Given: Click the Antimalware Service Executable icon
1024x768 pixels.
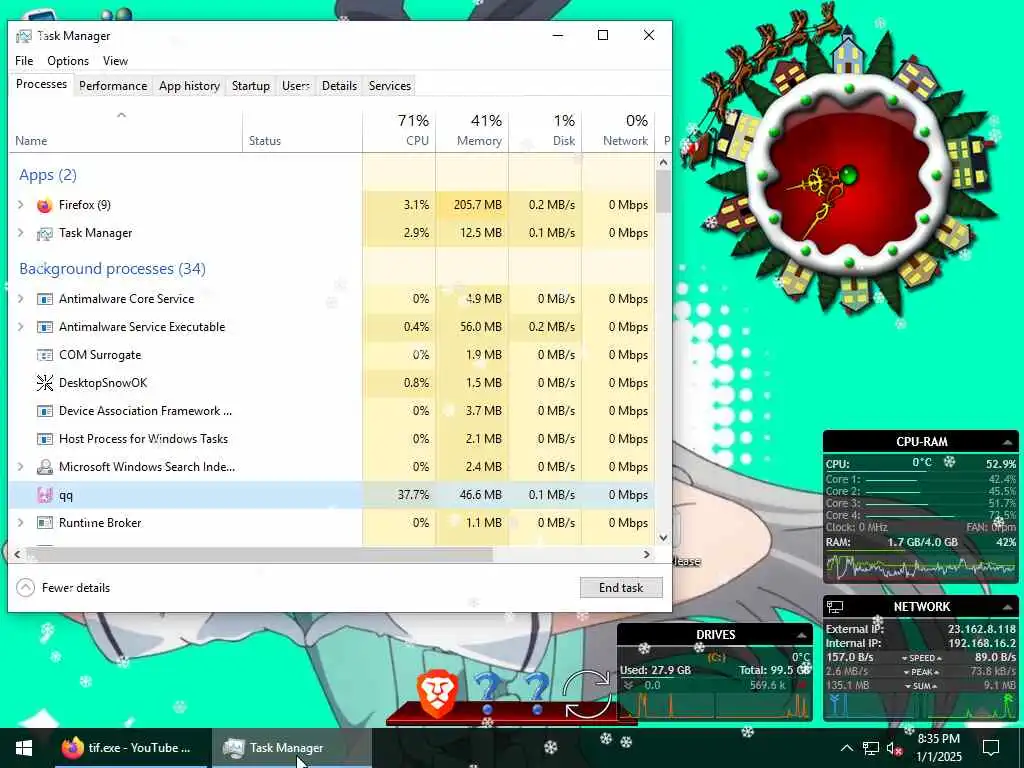Looking at the screenshot, I should pyautogui.click(x=44, y=327).
